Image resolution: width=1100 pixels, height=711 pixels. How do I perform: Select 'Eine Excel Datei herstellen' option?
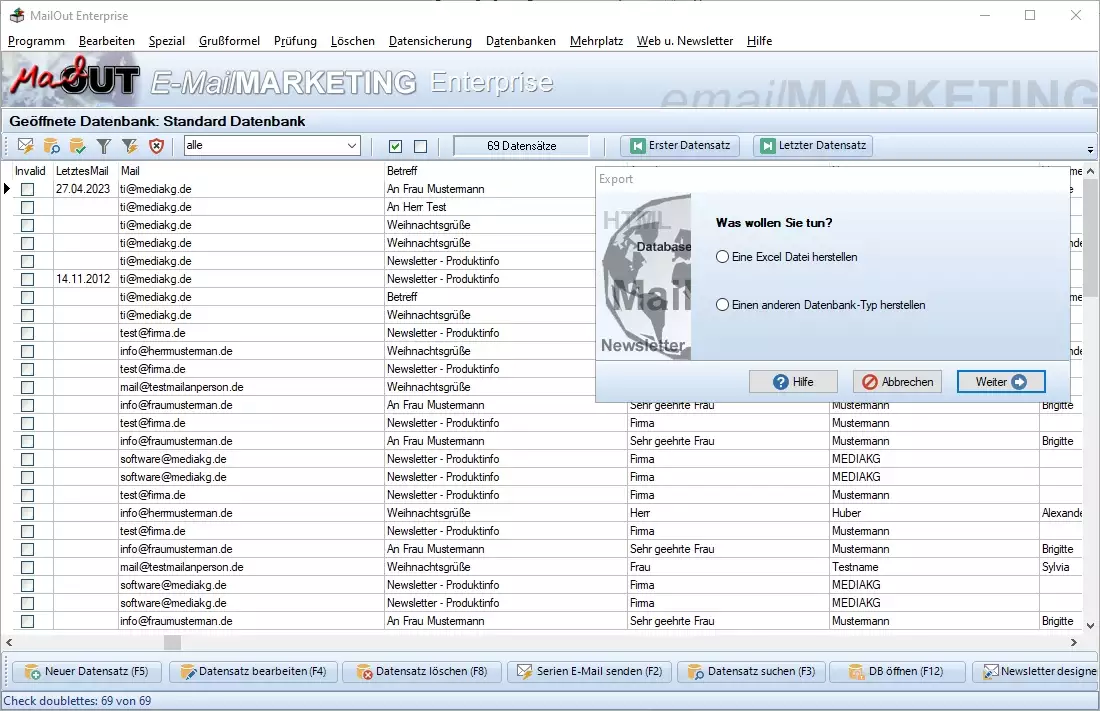[x=723, y=257]
